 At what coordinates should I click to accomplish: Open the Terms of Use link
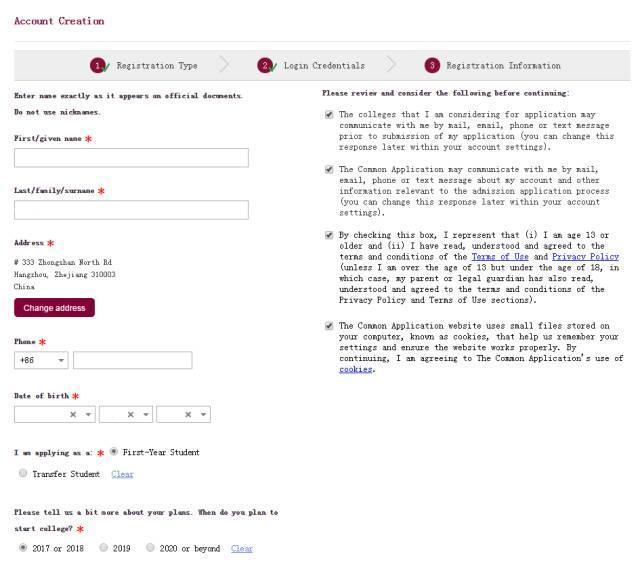[500, 257]
